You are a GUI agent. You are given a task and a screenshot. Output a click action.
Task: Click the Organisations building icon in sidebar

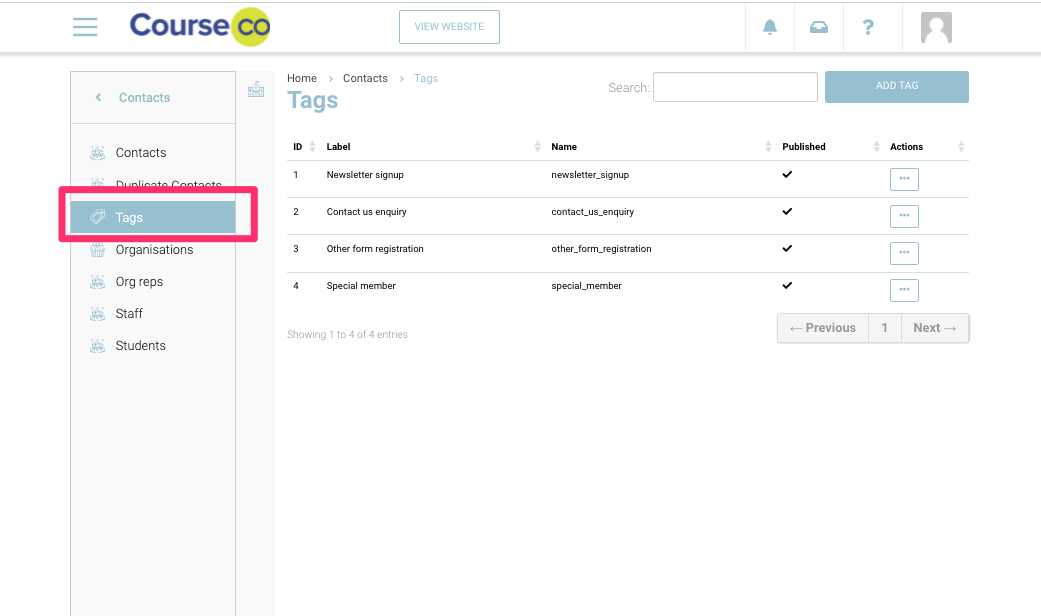pos(97,249)
